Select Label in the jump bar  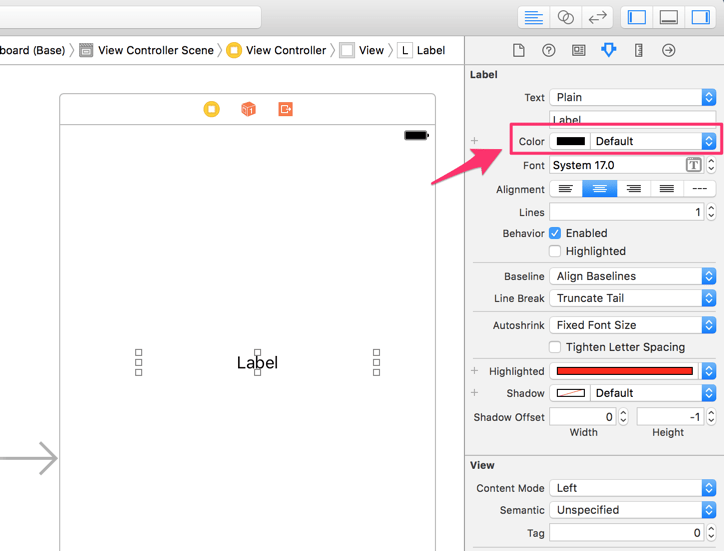tap(431, 50)
